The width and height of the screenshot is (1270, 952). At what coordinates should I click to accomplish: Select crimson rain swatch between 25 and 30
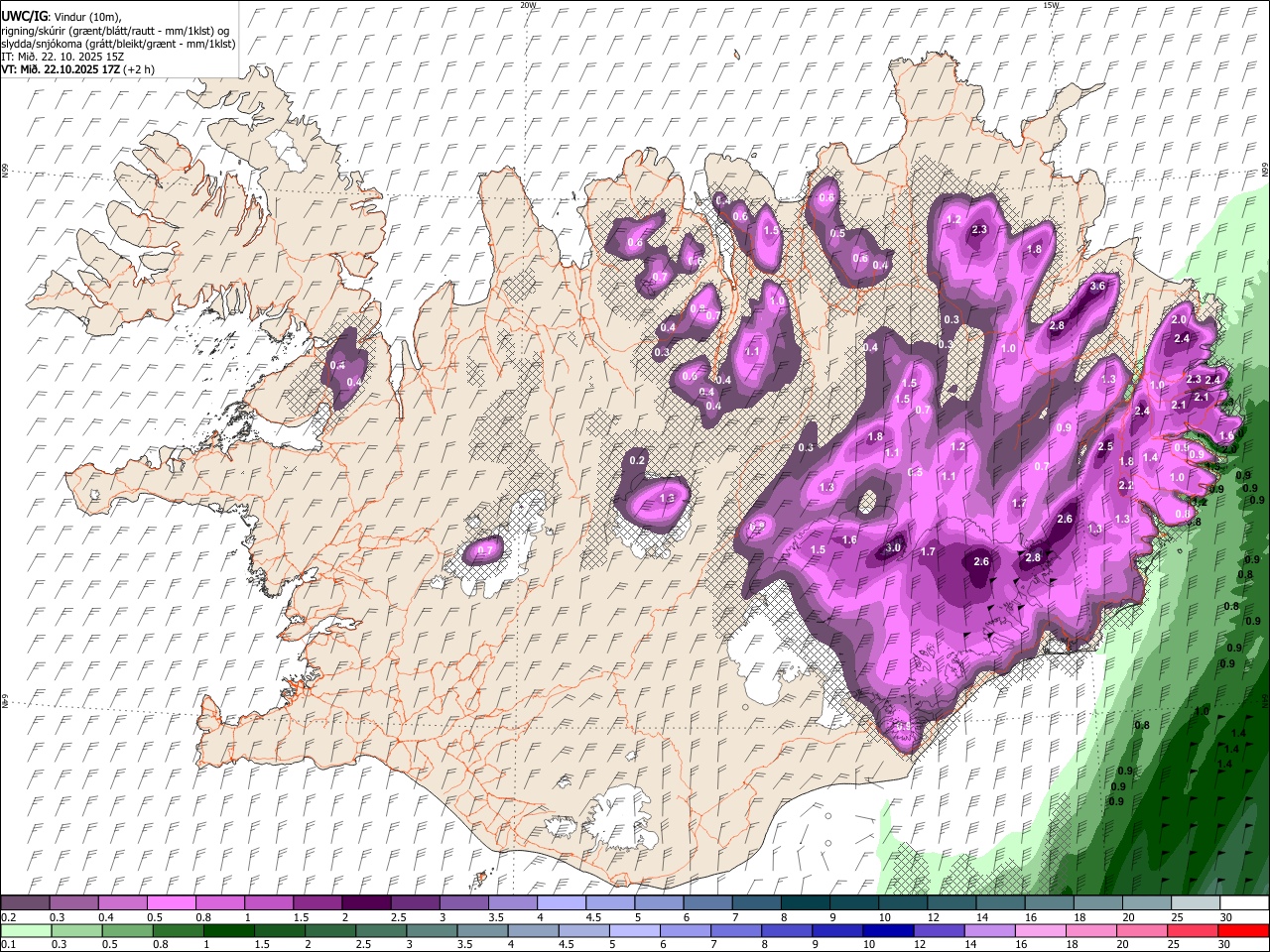click(x=1192, y=931)
